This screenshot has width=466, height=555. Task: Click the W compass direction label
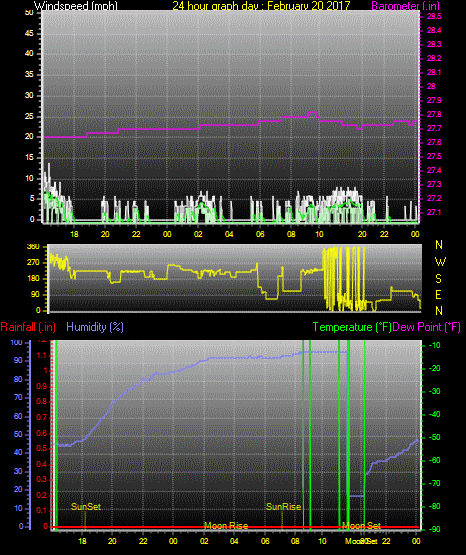[440, 262]
